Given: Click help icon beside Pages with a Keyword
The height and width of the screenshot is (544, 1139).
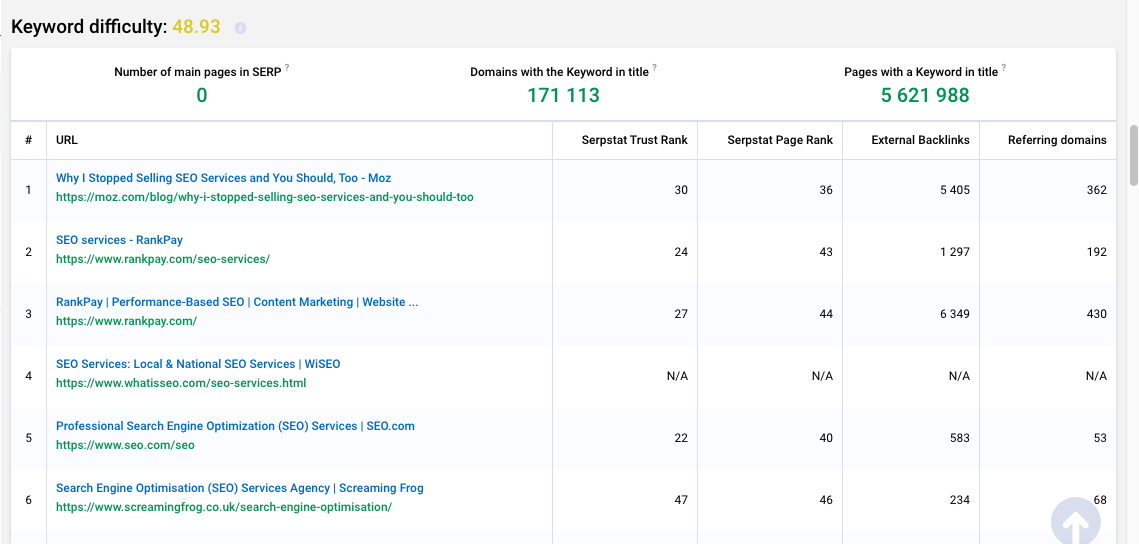Looking at the screenshot, I should point(1004,68).
